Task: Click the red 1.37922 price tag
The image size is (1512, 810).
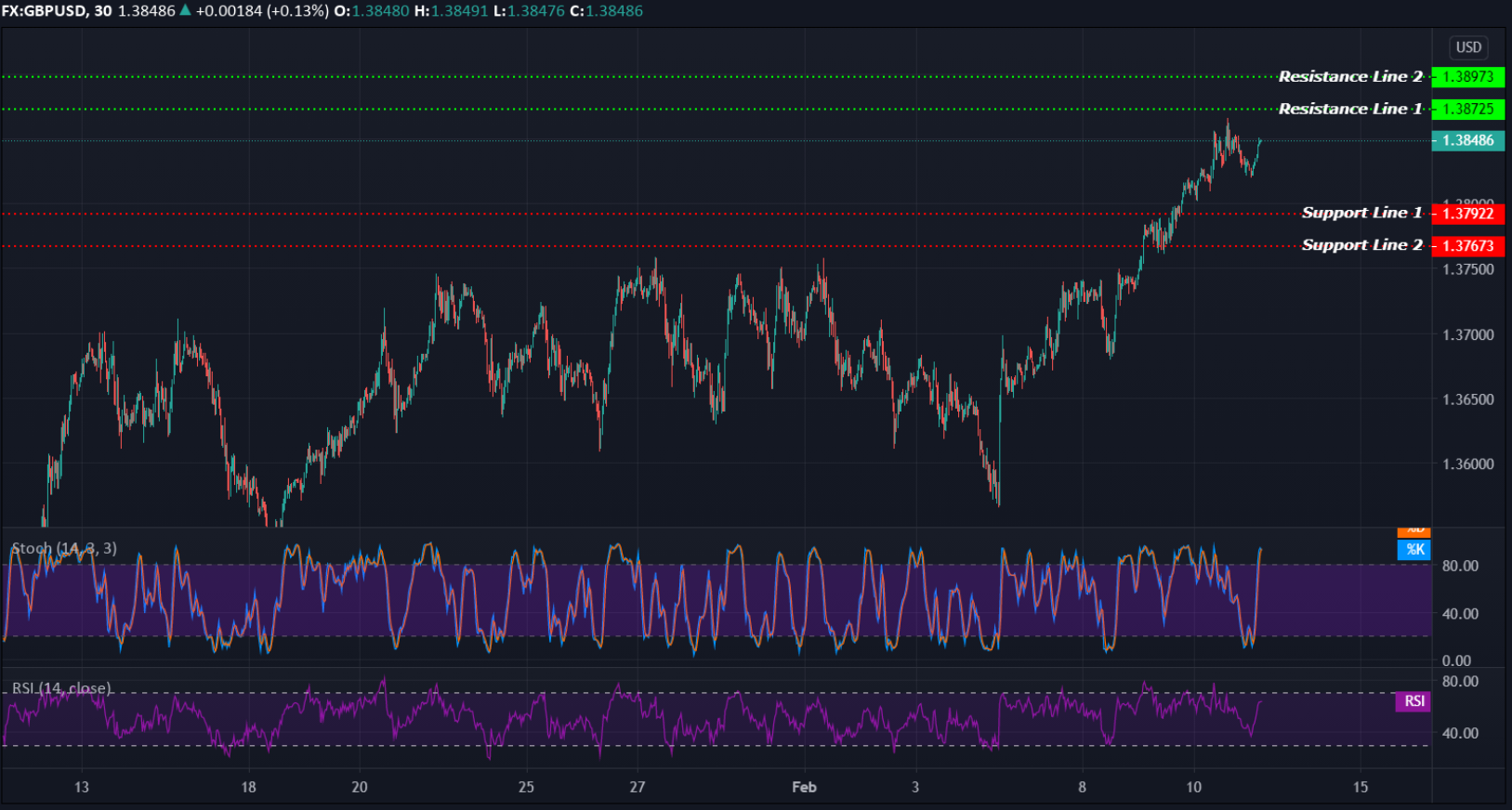Action: coord(1468,214)
